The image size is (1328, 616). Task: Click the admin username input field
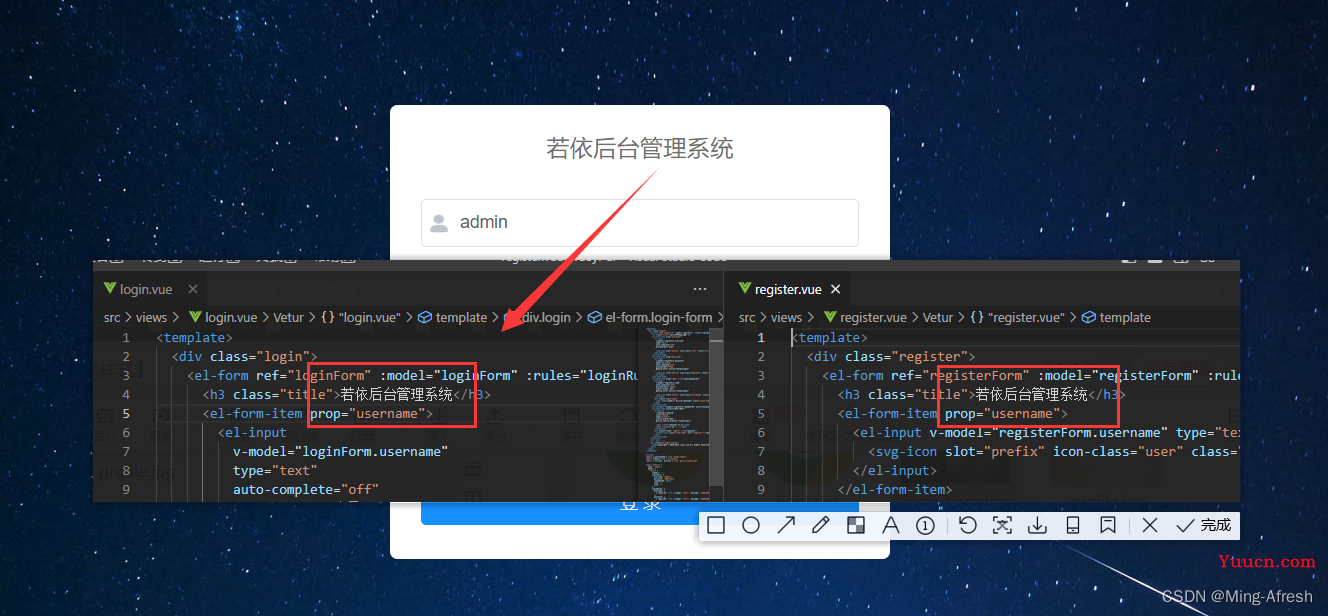pos(640,222)
